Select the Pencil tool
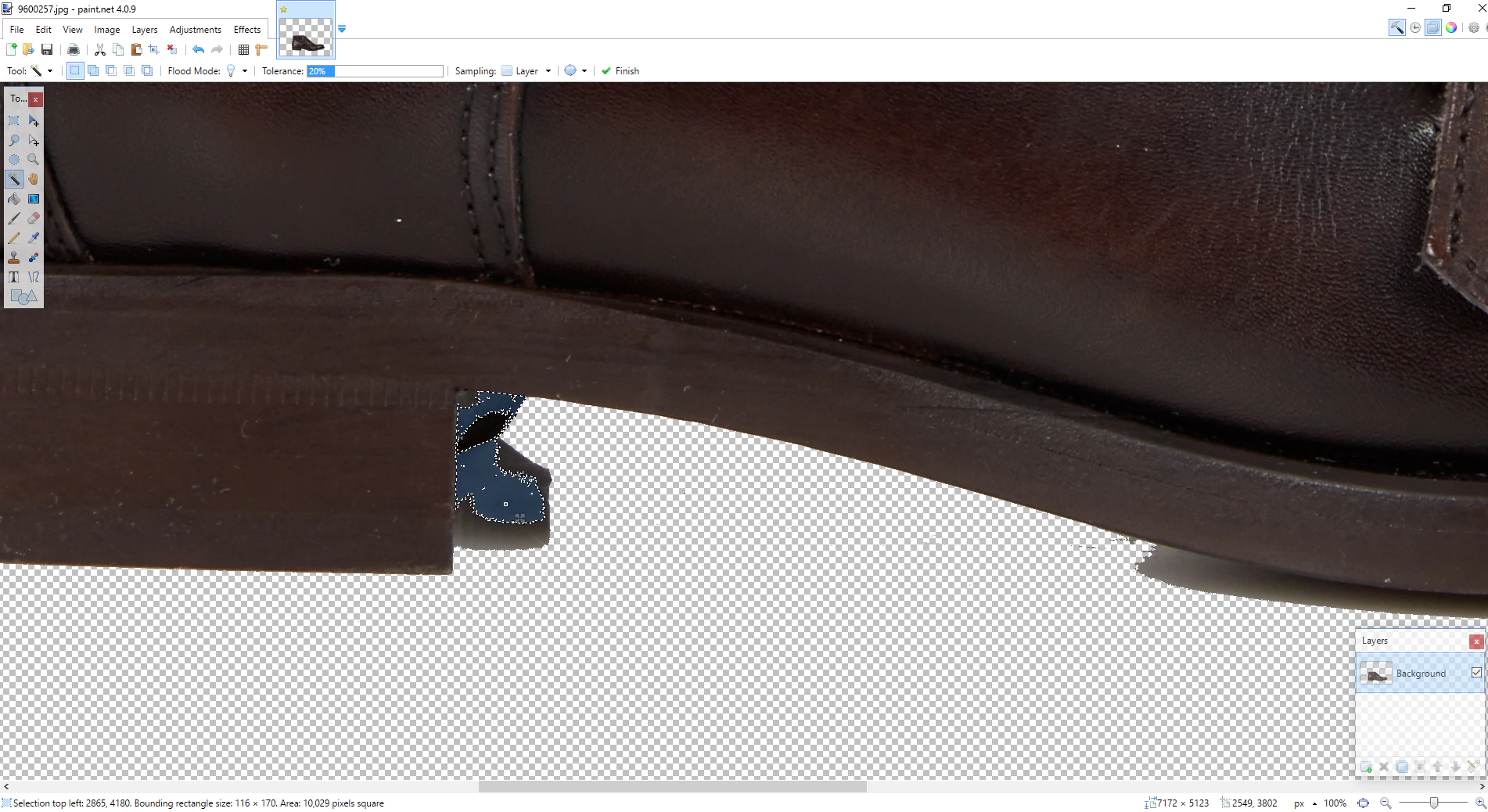The height and width of the screenshot is (812, 1488). click(x=14, y=238)
